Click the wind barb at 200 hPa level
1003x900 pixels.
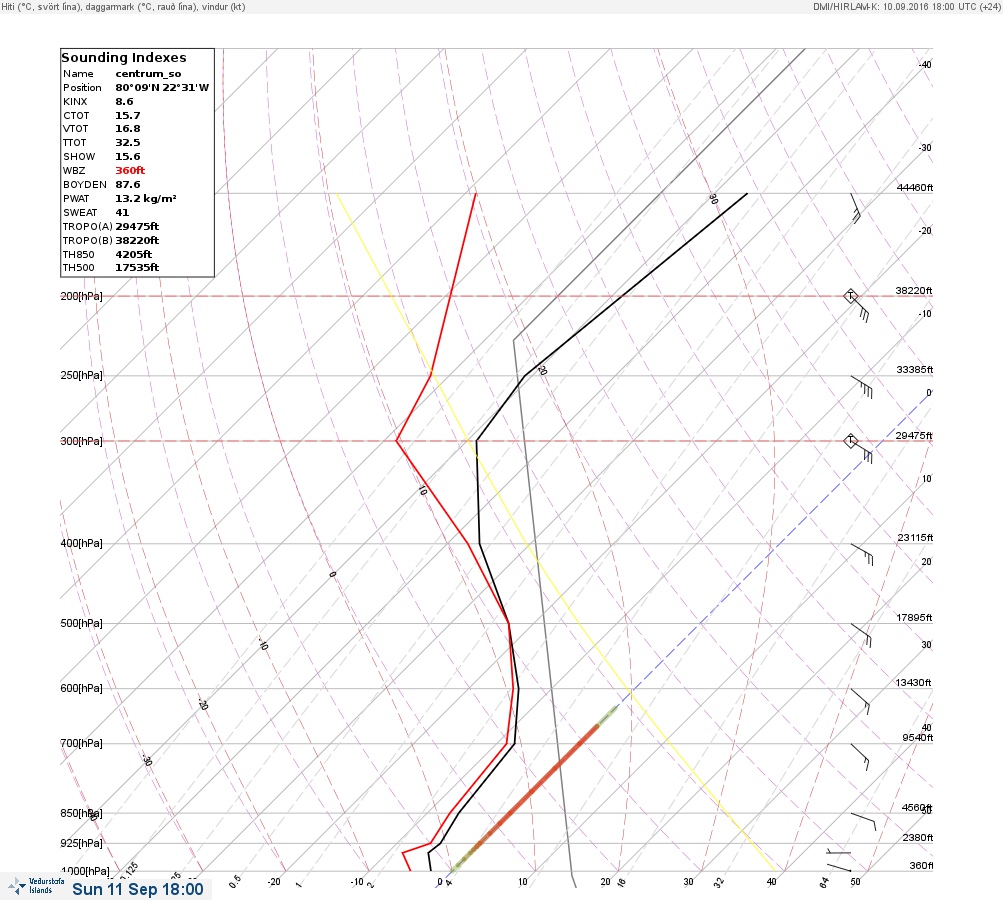[x=857, y=306]
